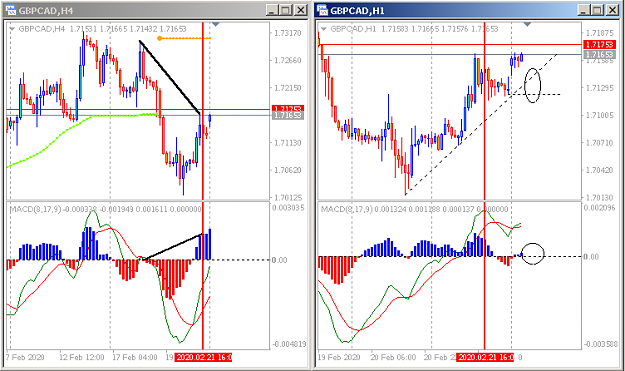625x371 pixels.
Task: Click the -0.003588 MACD scale value in H1
Action: pyautogui.click(x=600, y=344)
